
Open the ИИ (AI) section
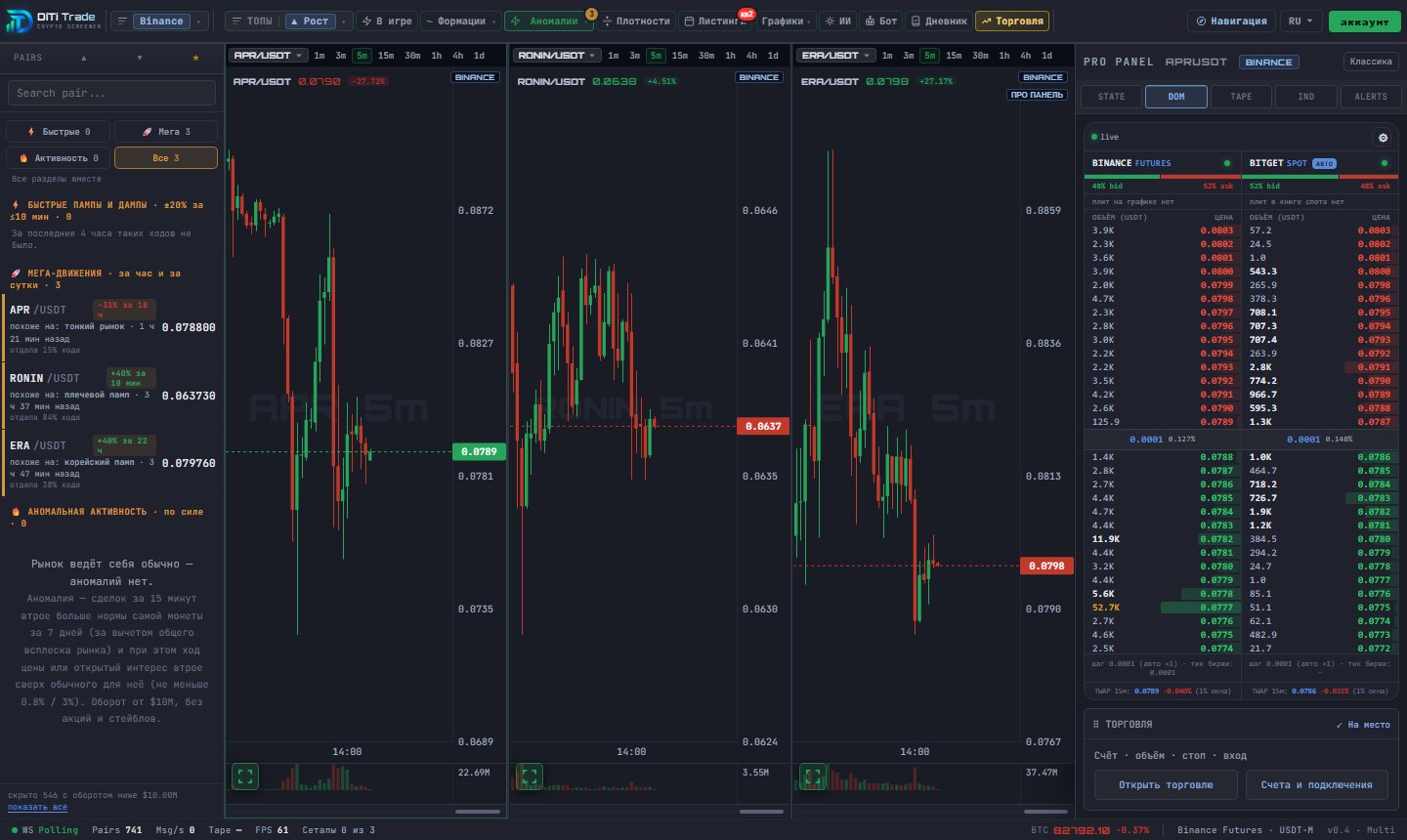(x=837, y=21)
